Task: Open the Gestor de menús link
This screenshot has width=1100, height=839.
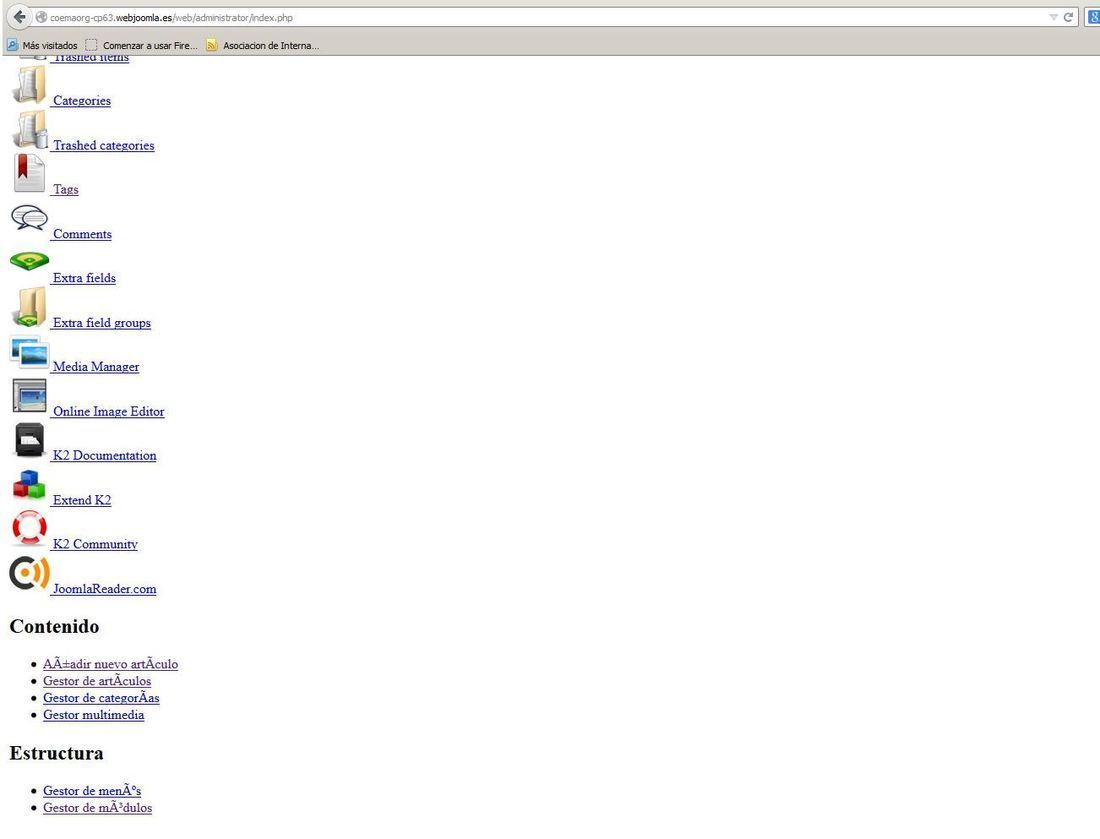Action: pos(92,791)
